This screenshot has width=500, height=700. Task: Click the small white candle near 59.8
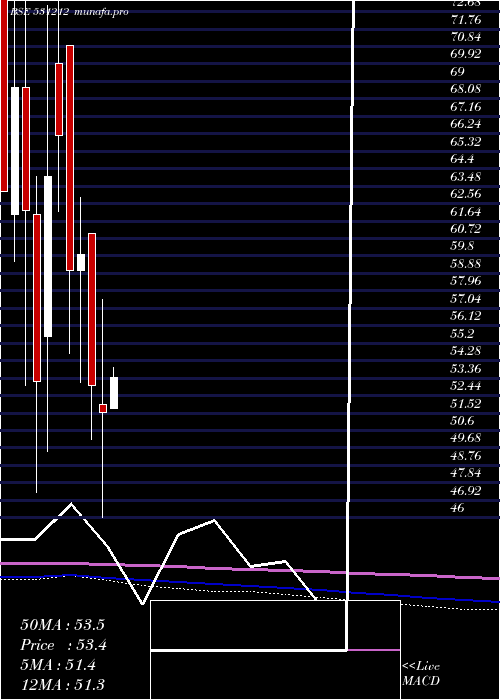coord(81,262)
